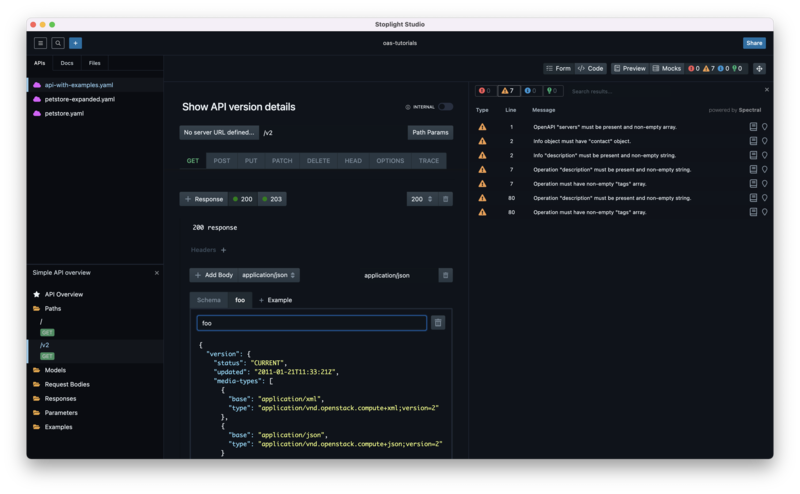Switch to the APIs tab
The image size is (800, 494).
click(40, 63)
